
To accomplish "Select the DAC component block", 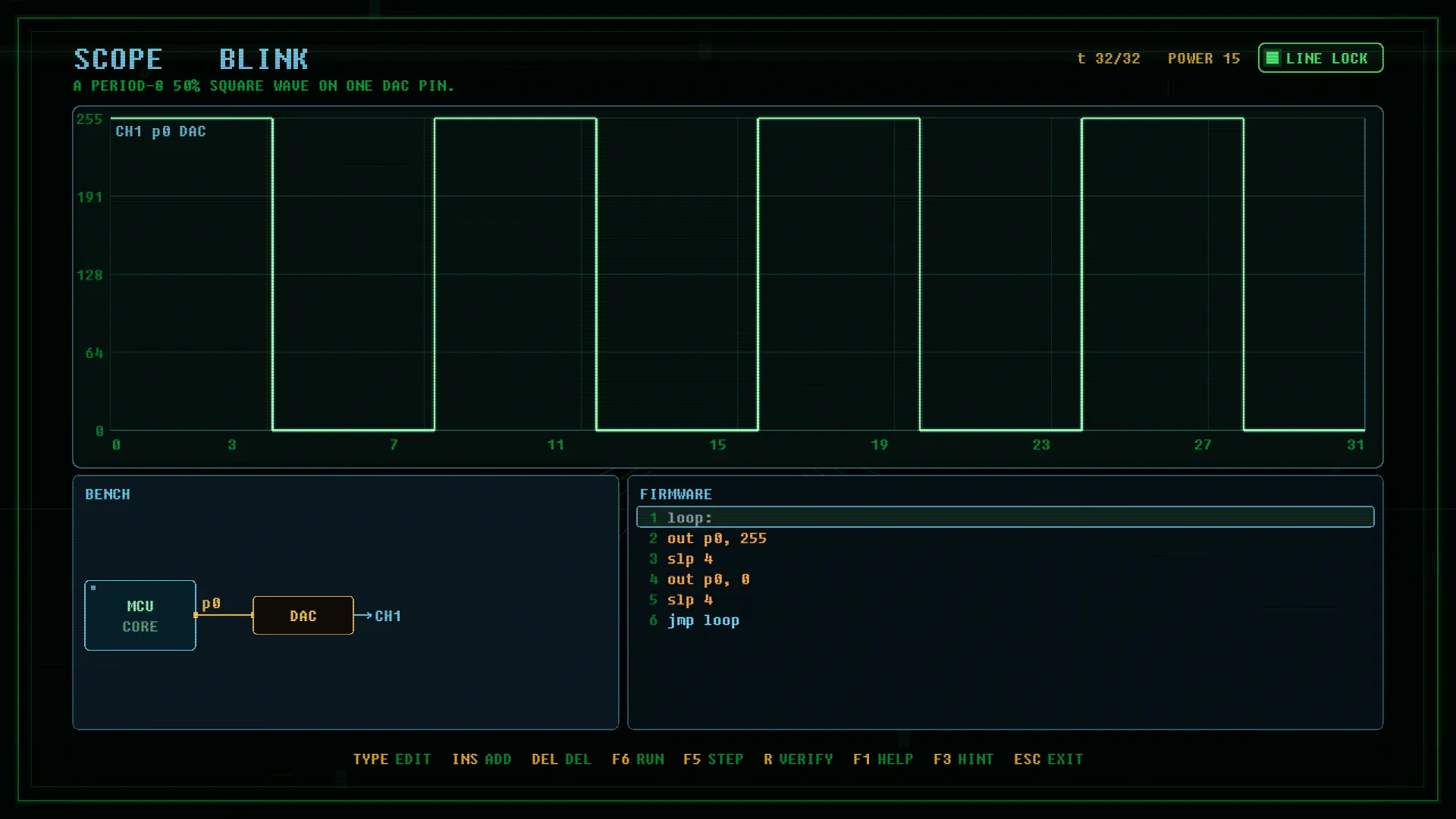I will 303,616.
